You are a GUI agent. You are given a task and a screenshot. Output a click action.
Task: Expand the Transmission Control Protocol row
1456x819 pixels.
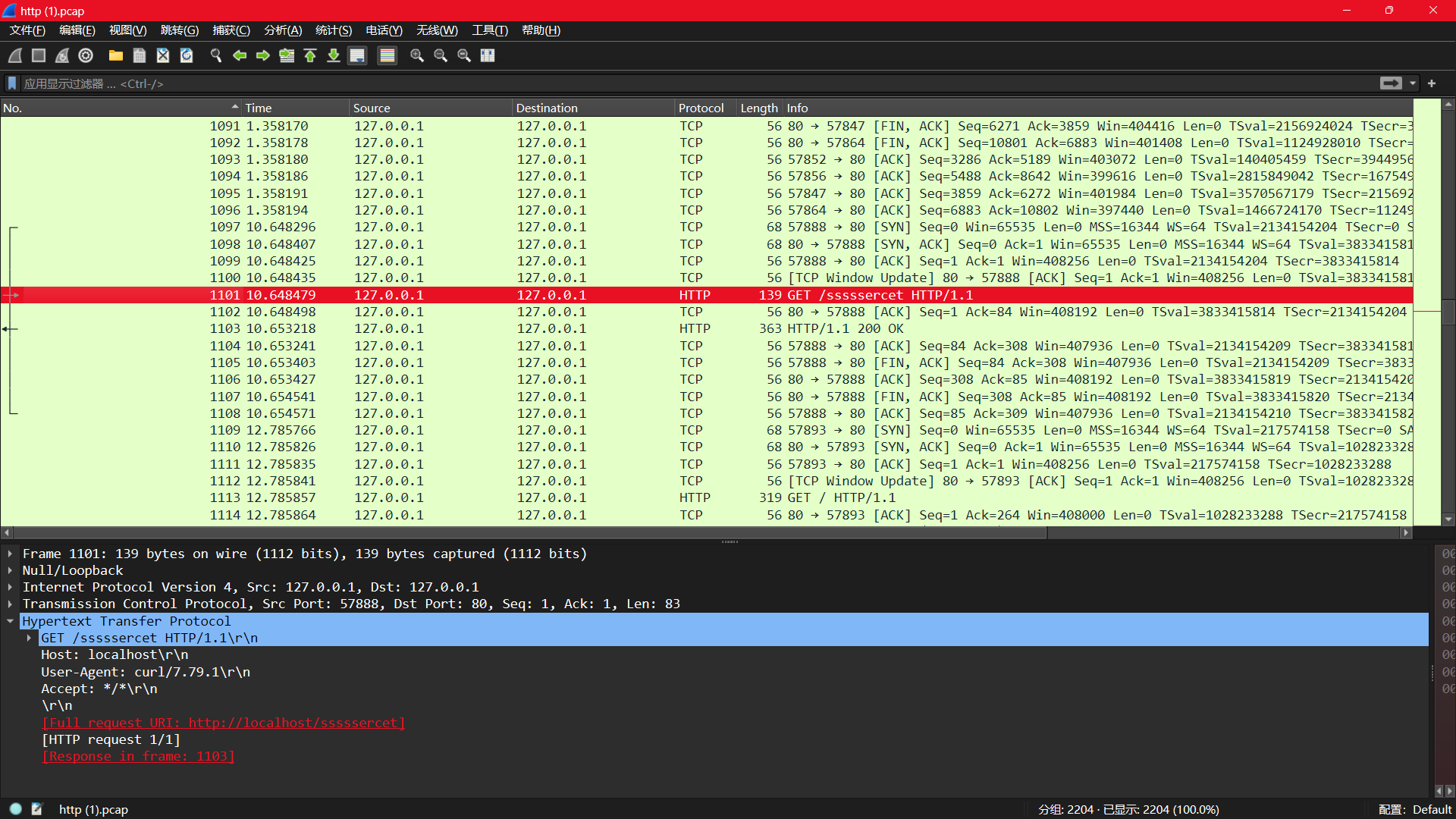(x=10, y=604)
